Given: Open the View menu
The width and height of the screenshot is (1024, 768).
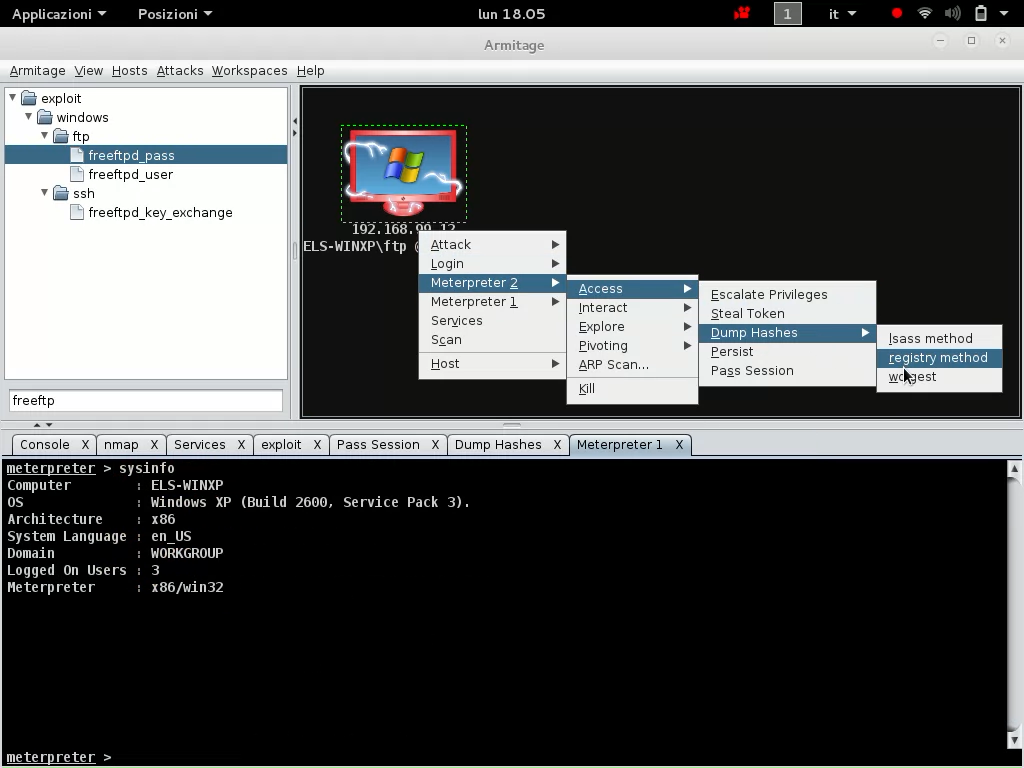Looking at the screenshot, I should tap(88, 71).
